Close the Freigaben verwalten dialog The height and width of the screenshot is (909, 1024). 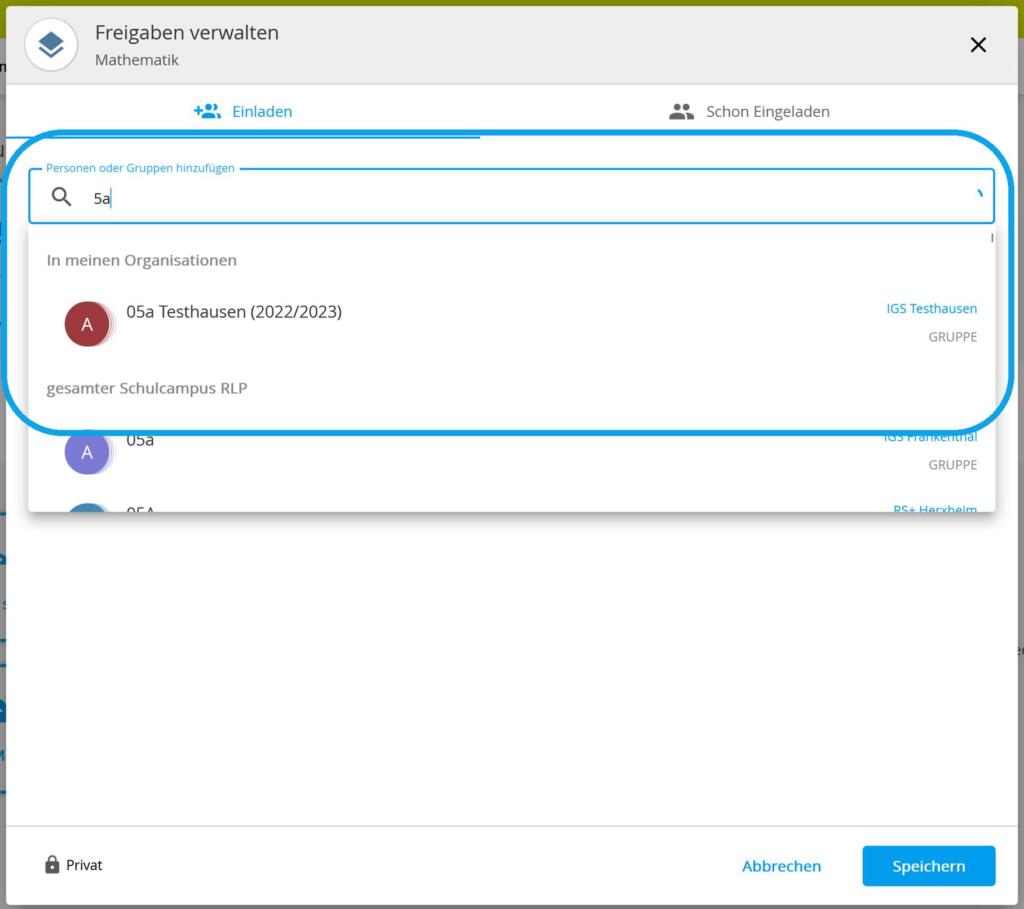978,45
